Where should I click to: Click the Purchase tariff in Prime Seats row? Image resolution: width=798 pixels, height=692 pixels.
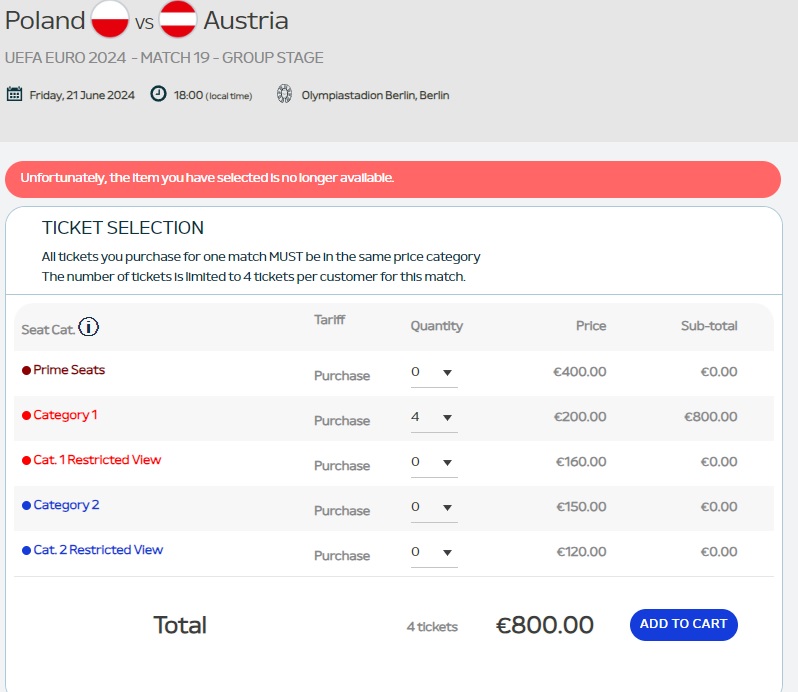(342, 376)
